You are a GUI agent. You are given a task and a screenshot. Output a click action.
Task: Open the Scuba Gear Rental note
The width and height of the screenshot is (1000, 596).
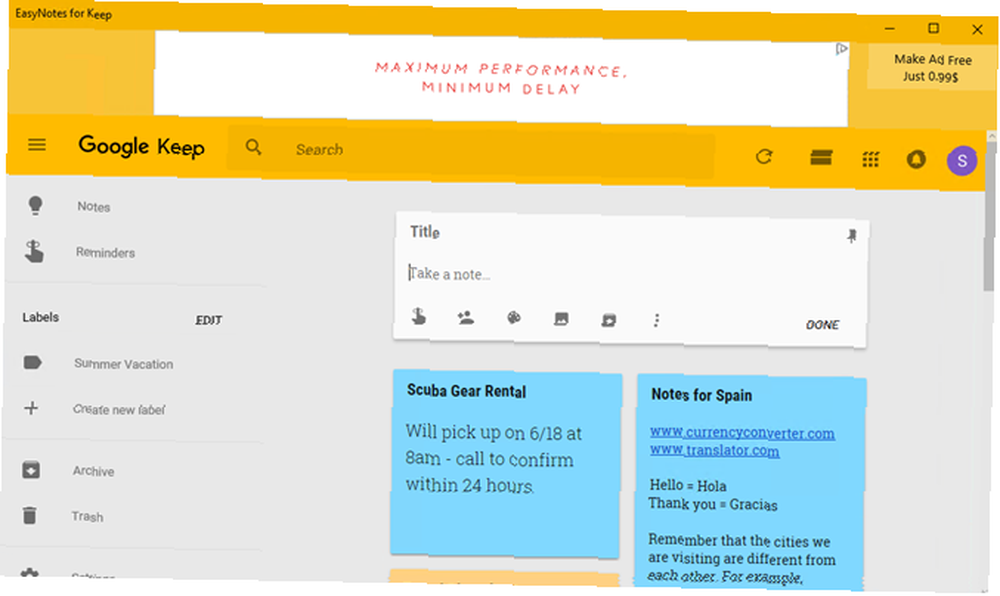tap(506, 463)
